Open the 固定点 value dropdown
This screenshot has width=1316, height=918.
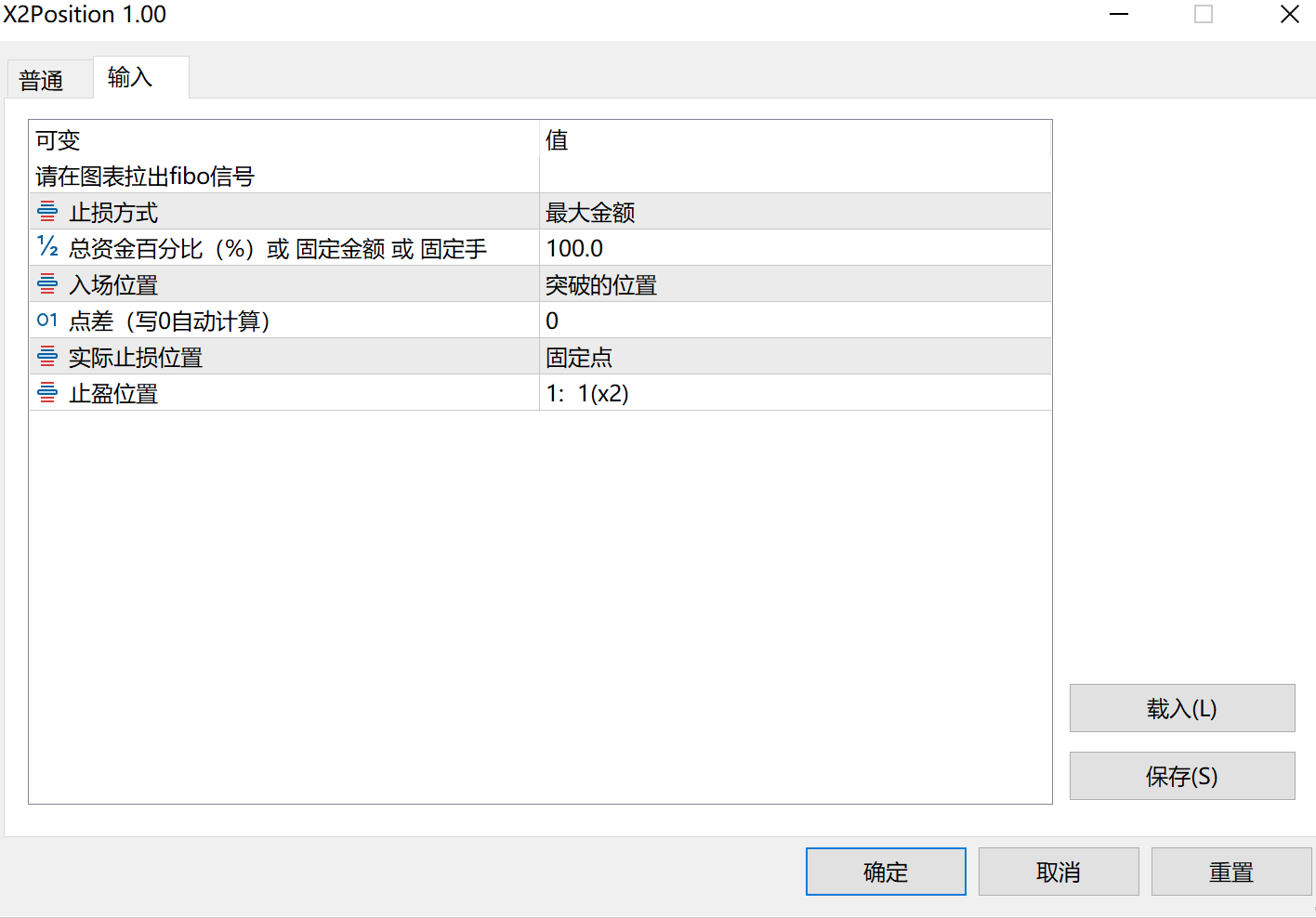point(795,357)
